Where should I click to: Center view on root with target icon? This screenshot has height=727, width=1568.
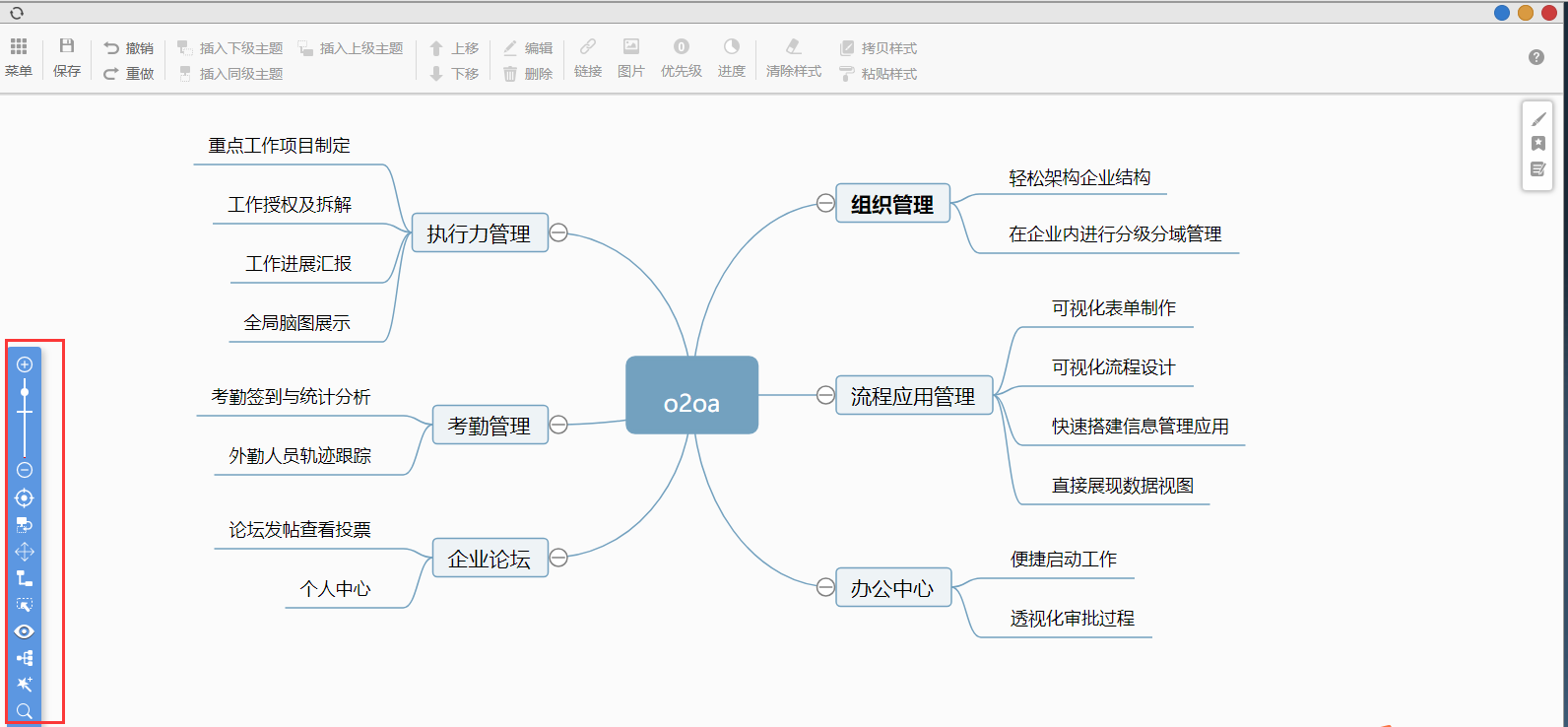(25, 498)
